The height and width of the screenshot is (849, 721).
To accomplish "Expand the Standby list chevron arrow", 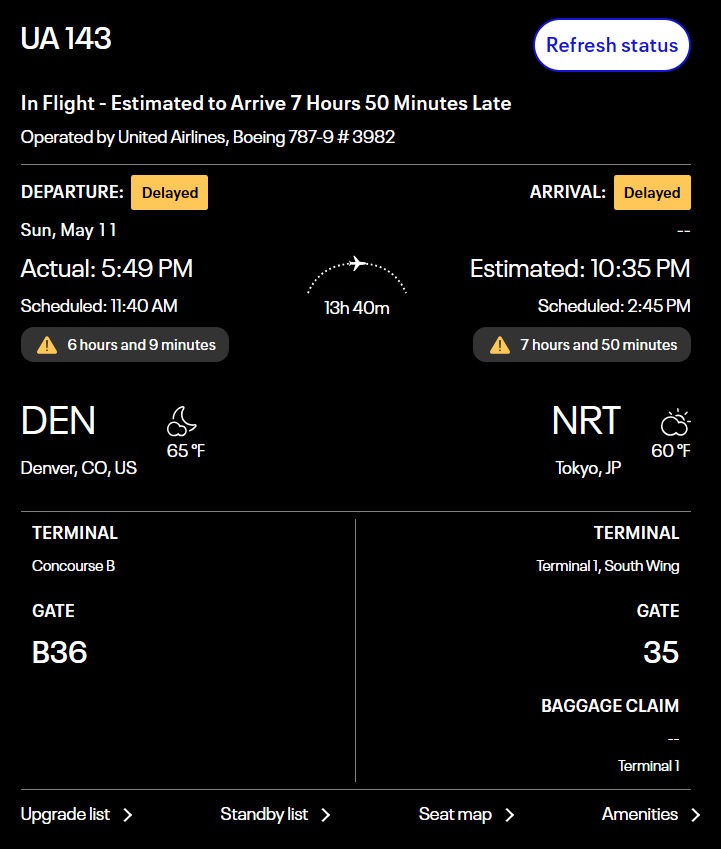I will (x=326, y=815).
